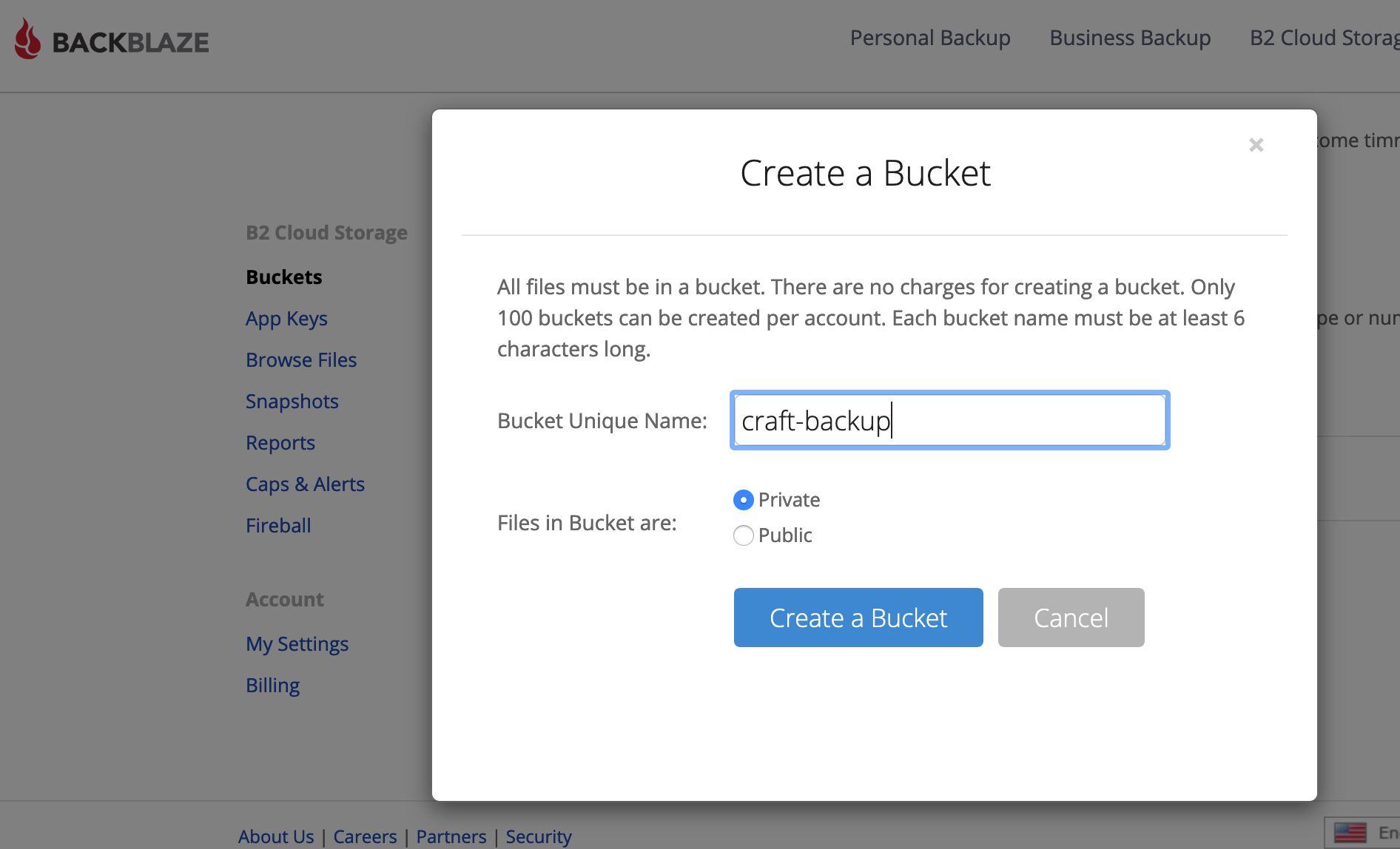The image size is (1400, 849).
Task: Click the 'Bucket Unique Name:' label
Action: 602,421
